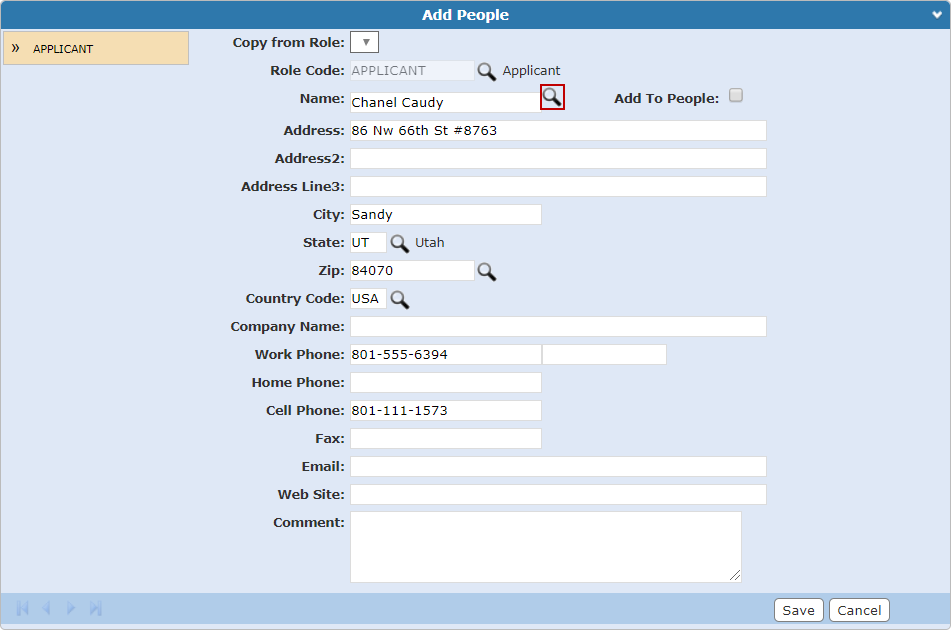Click into the Email field

558,467
